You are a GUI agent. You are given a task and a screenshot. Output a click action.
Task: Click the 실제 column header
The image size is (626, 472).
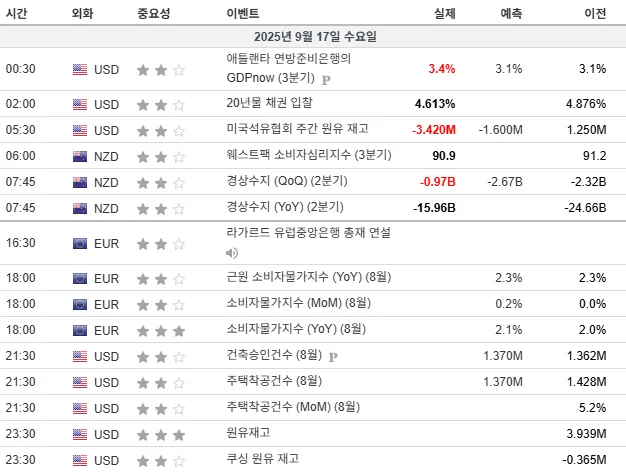[444, 13]
